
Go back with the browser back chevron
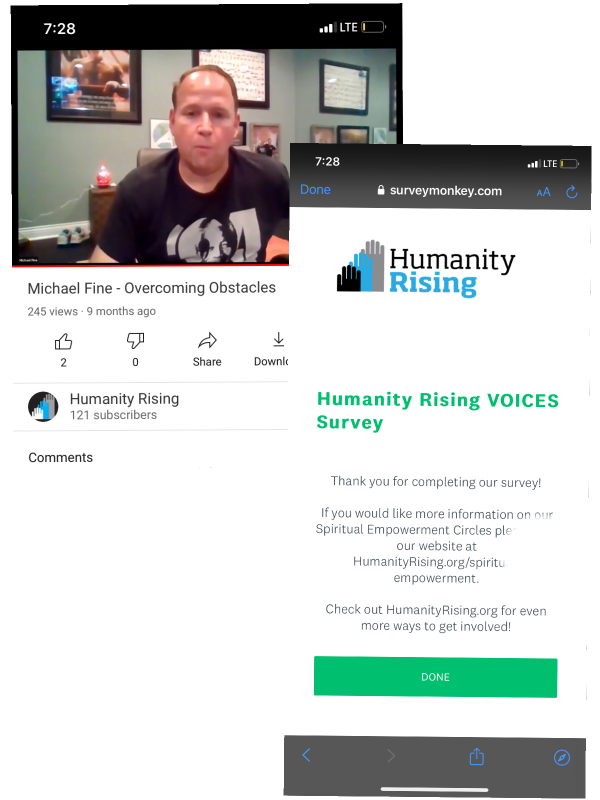[306, 755]
